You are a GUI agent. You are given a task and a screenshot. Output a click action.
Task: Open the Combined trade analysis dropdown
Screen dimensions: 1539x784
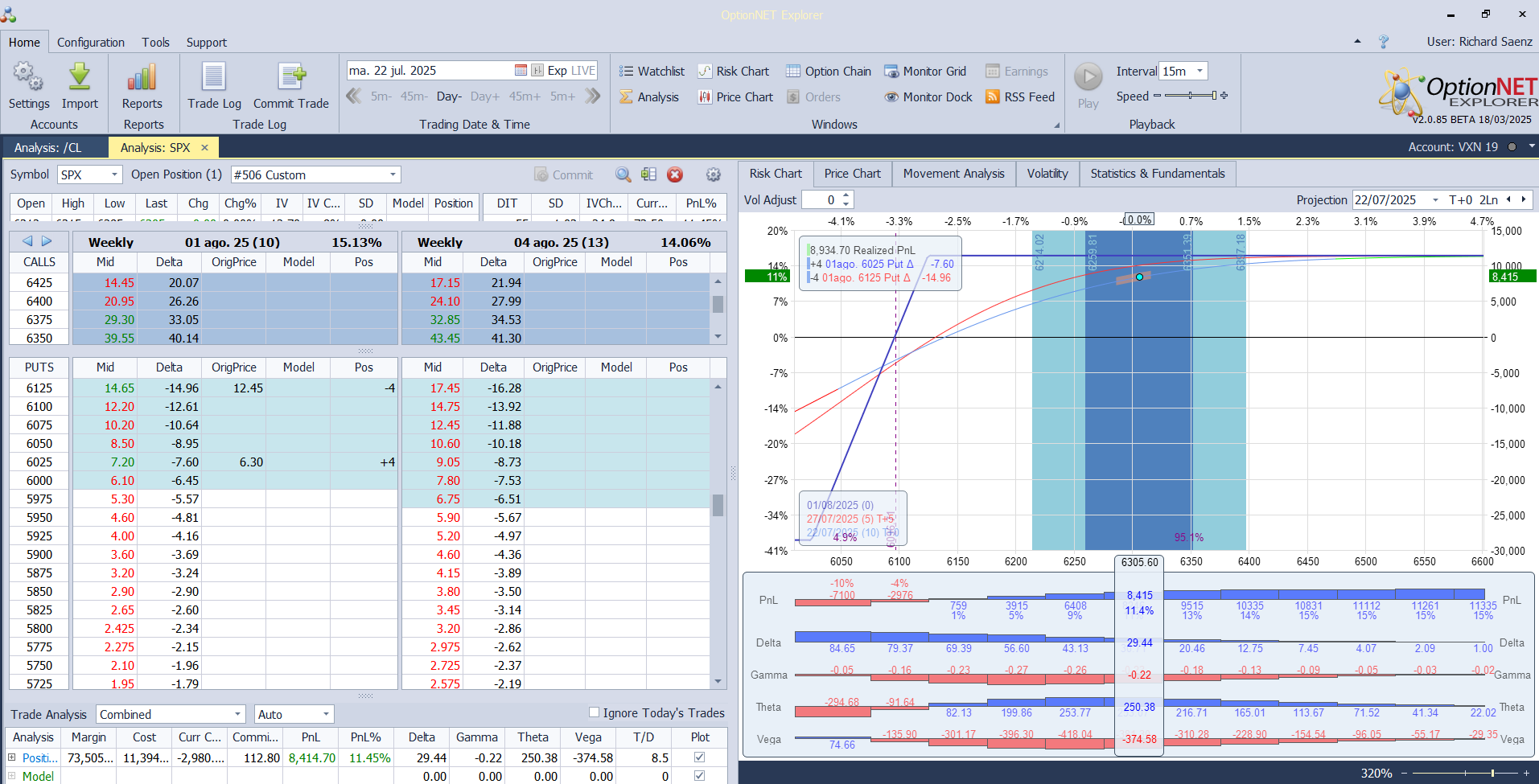(237, 714)
